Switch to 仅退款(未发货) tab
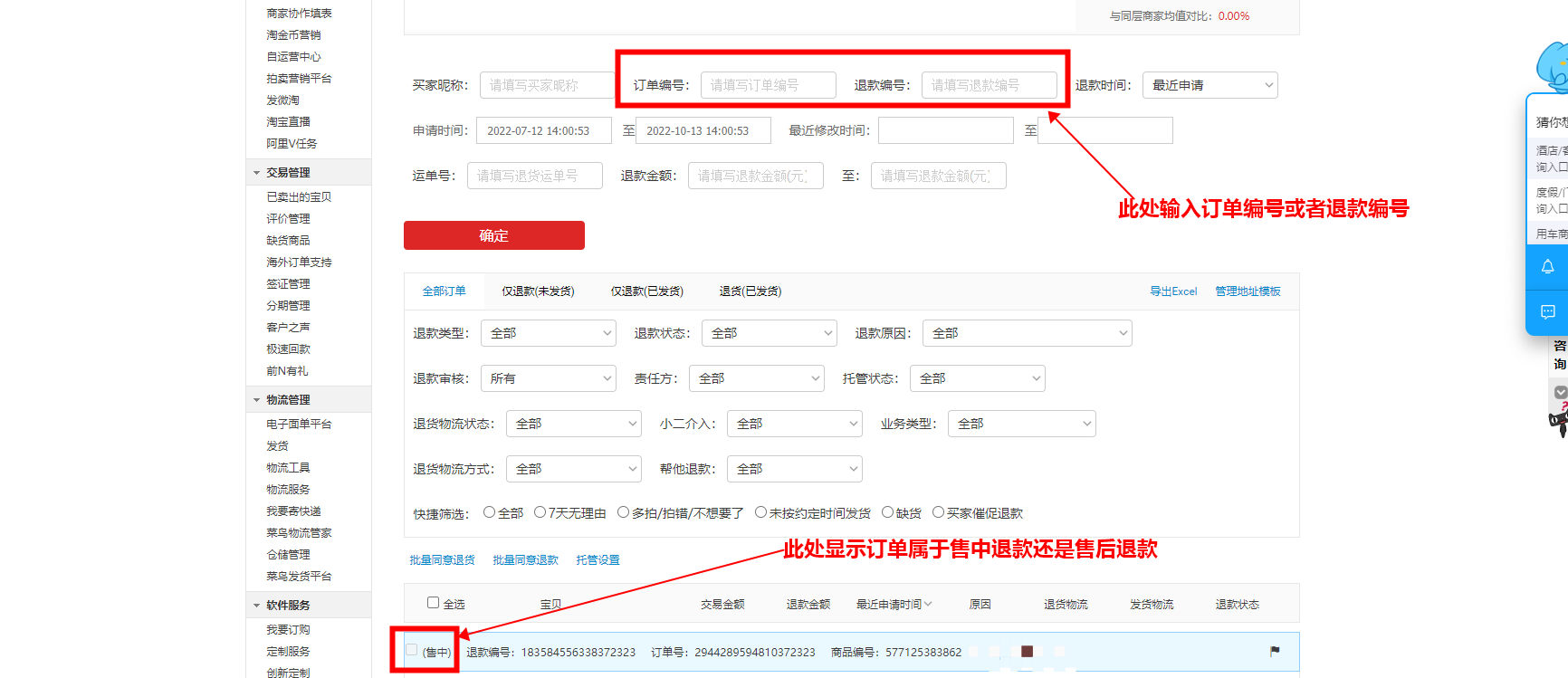The image size is (1568, 678). (x=538, y=291)
